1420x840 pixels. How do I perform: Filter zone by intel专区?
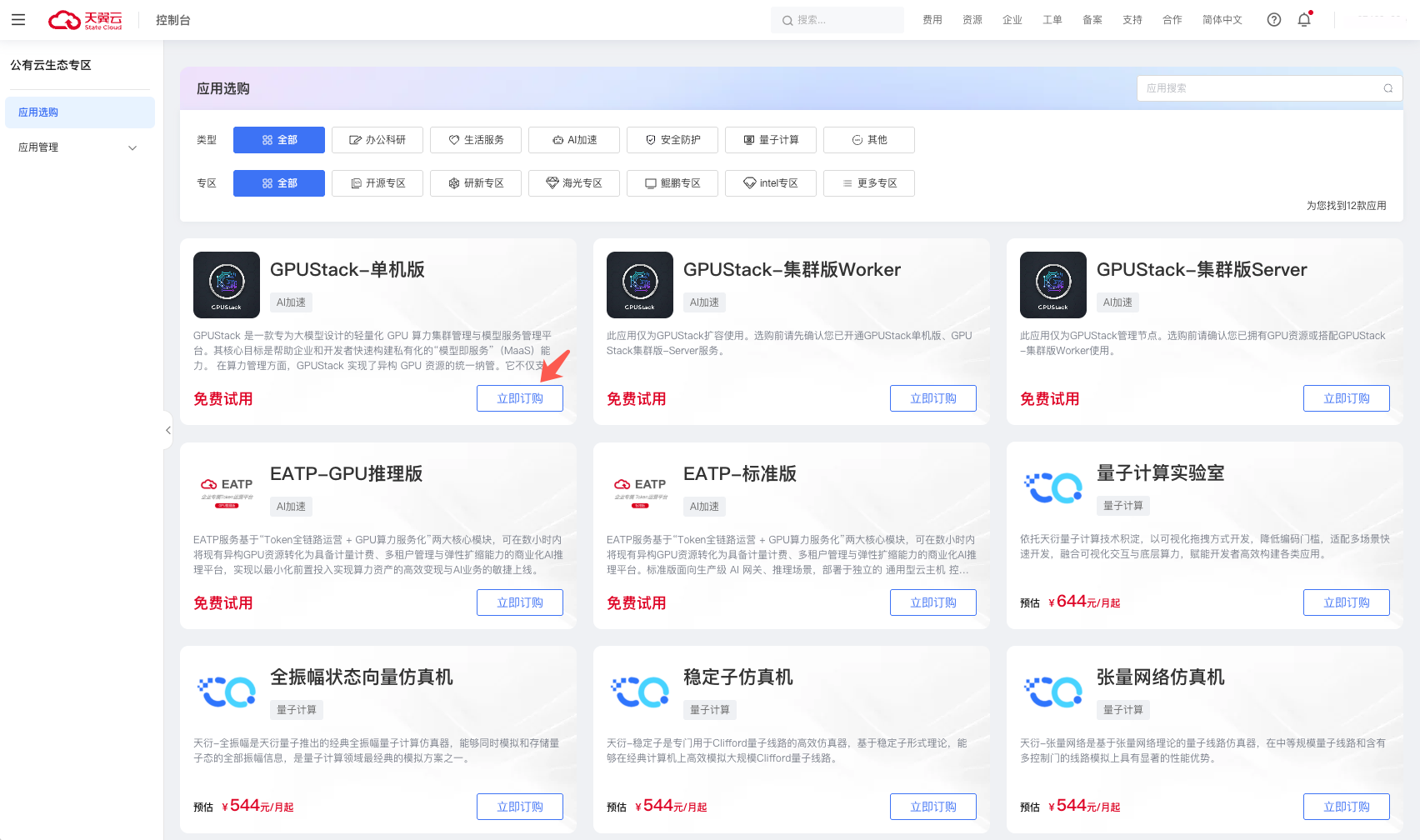[x=771, y=183]
